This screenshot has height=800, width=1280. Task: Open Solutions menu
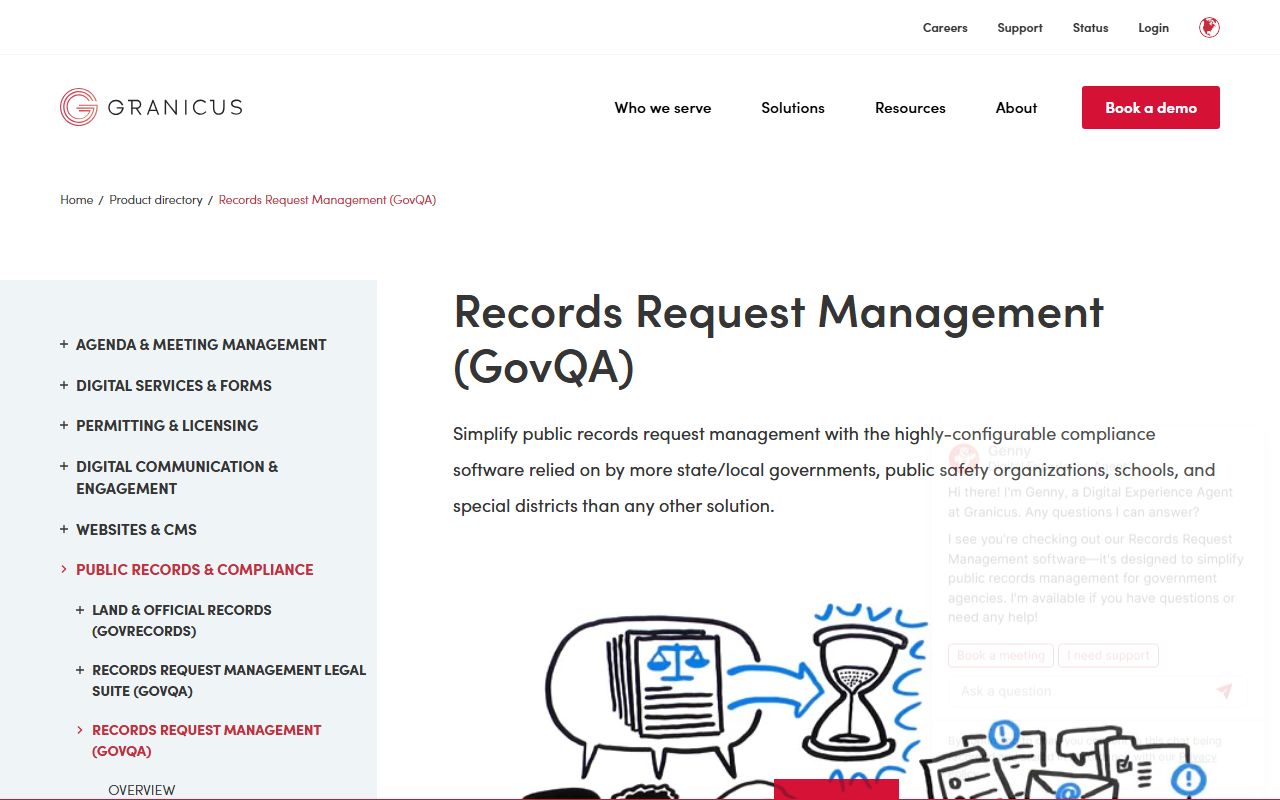(793, 108)
